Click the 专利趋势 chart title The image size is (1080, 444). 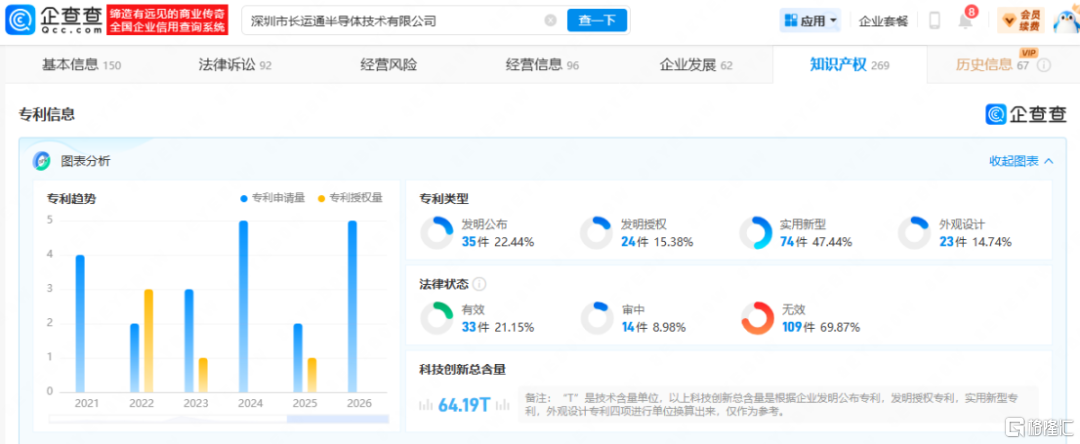(72, 199)
